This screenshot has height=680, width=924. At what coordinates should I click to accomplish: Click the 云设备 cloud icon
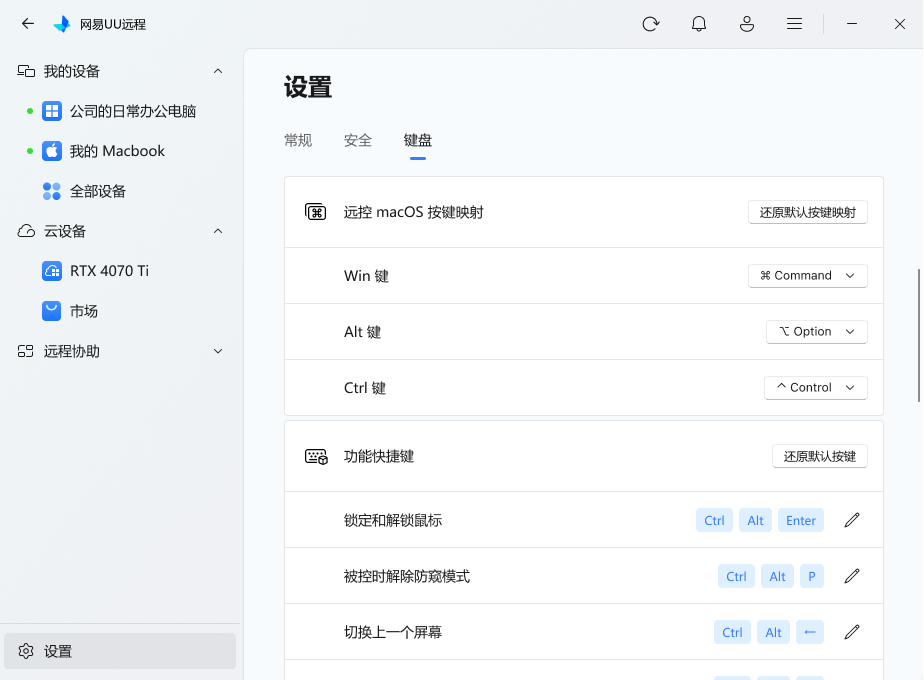tap(26, 231)
